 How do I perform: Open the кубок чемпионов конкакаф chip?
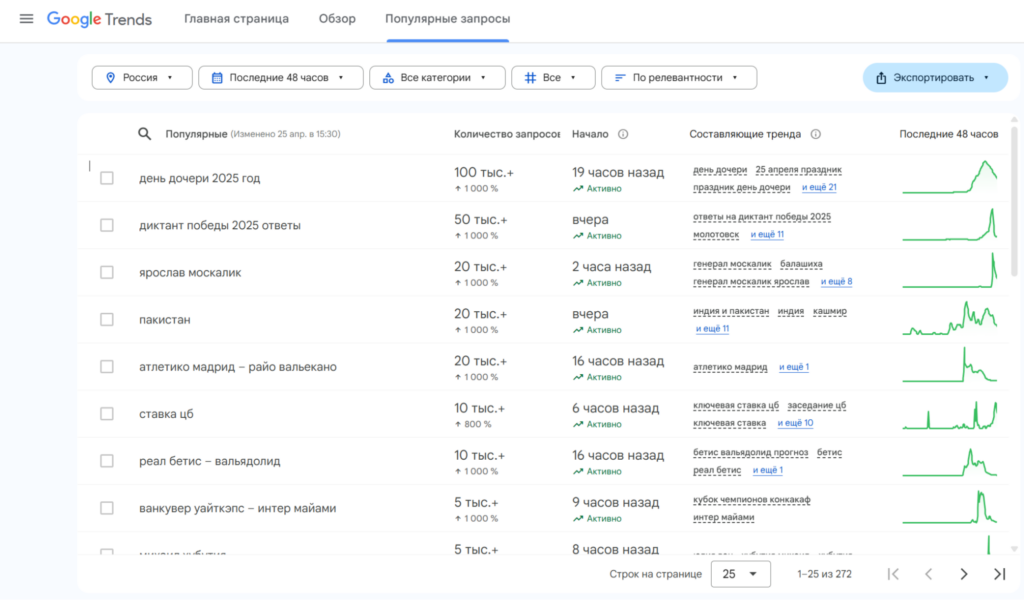[x=752, y=499]
